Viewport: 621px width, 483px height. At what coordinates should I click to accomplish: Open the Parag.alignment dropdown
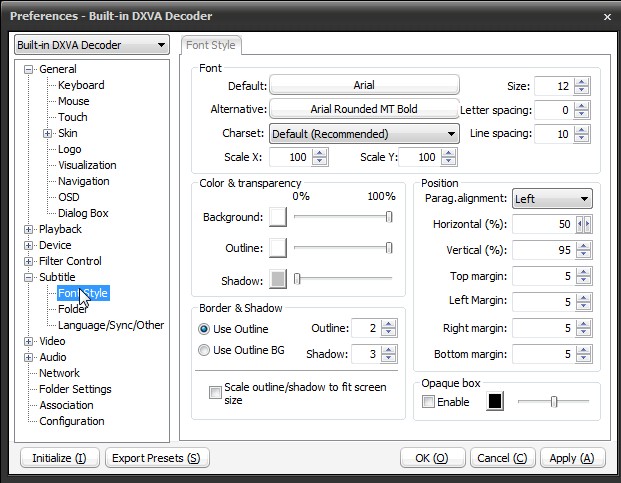(x=552, y=199)
